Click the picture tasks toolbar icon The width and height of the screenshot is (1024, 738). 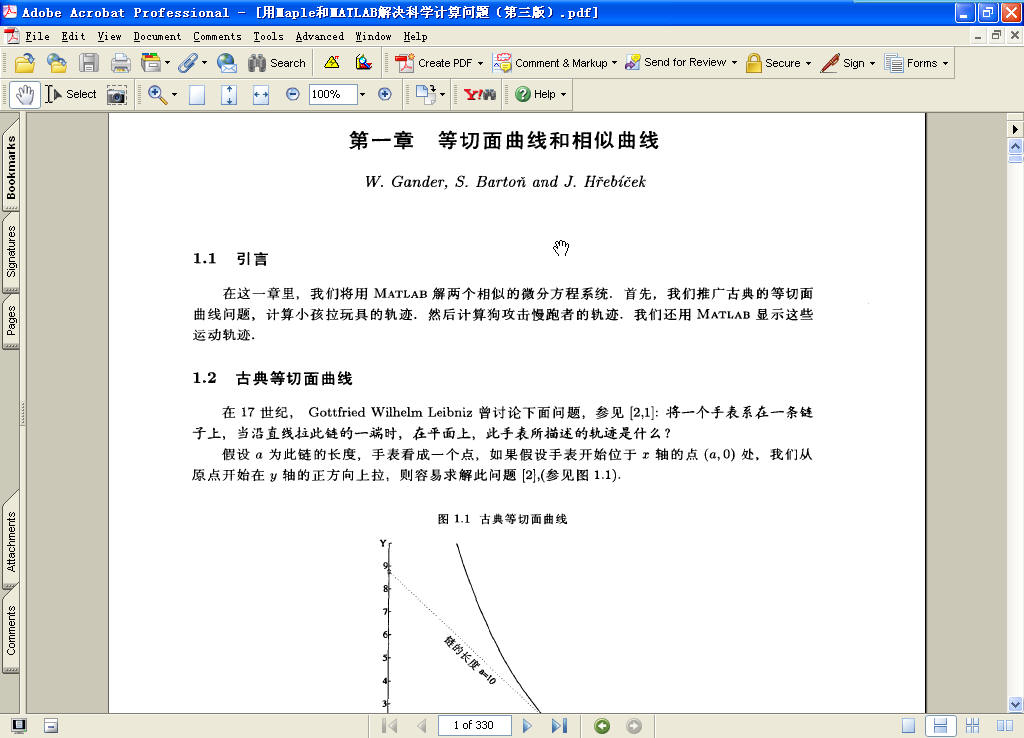[364, 63]
